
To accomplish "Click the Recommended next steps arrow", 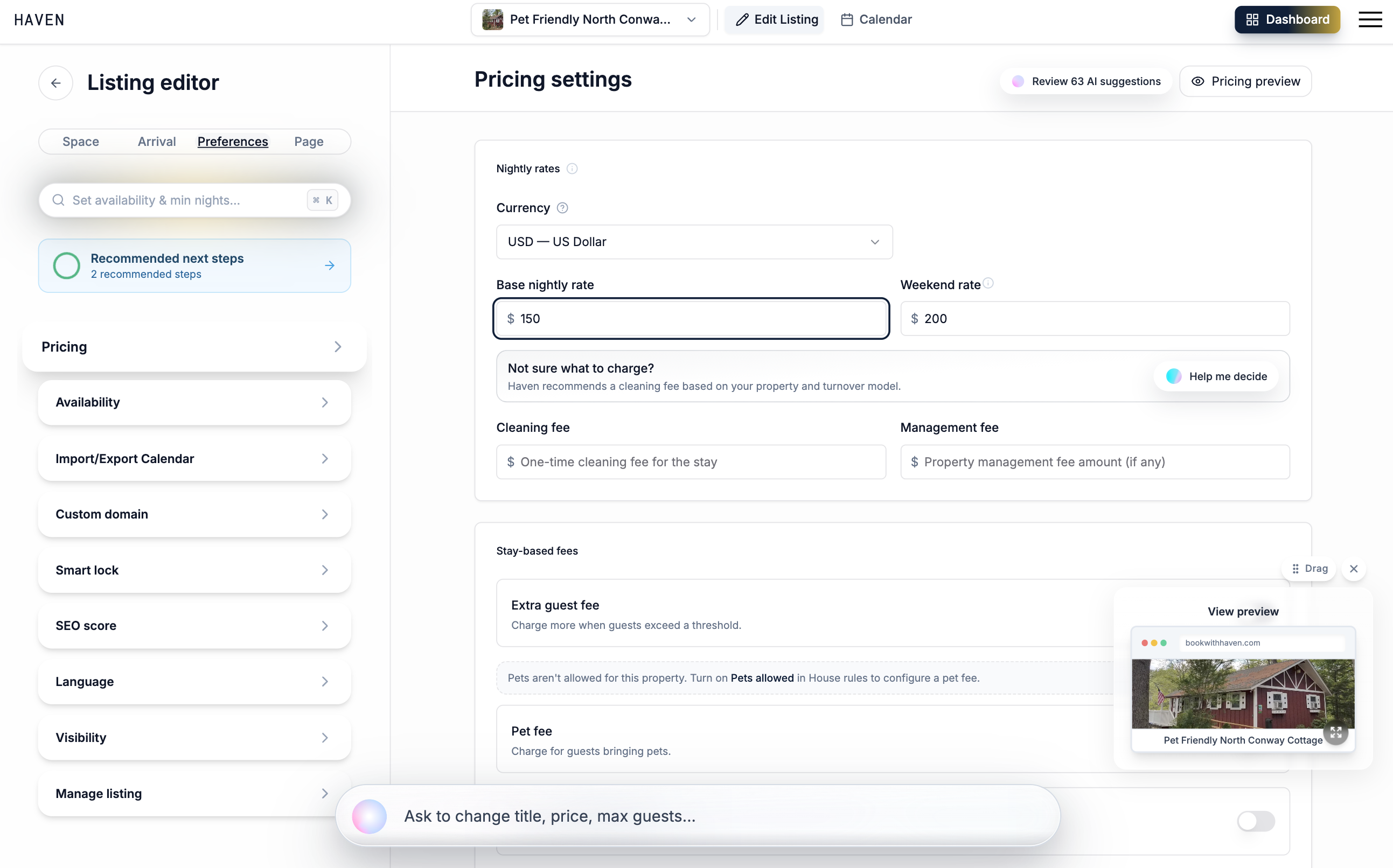I will [x=330, y=265].
